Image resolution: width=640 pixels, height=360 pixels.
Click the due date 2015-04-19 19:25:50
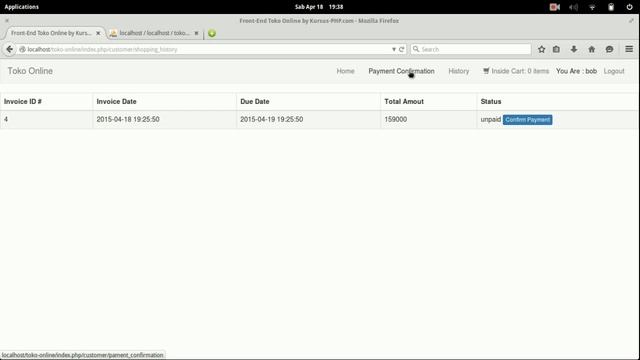271,119
